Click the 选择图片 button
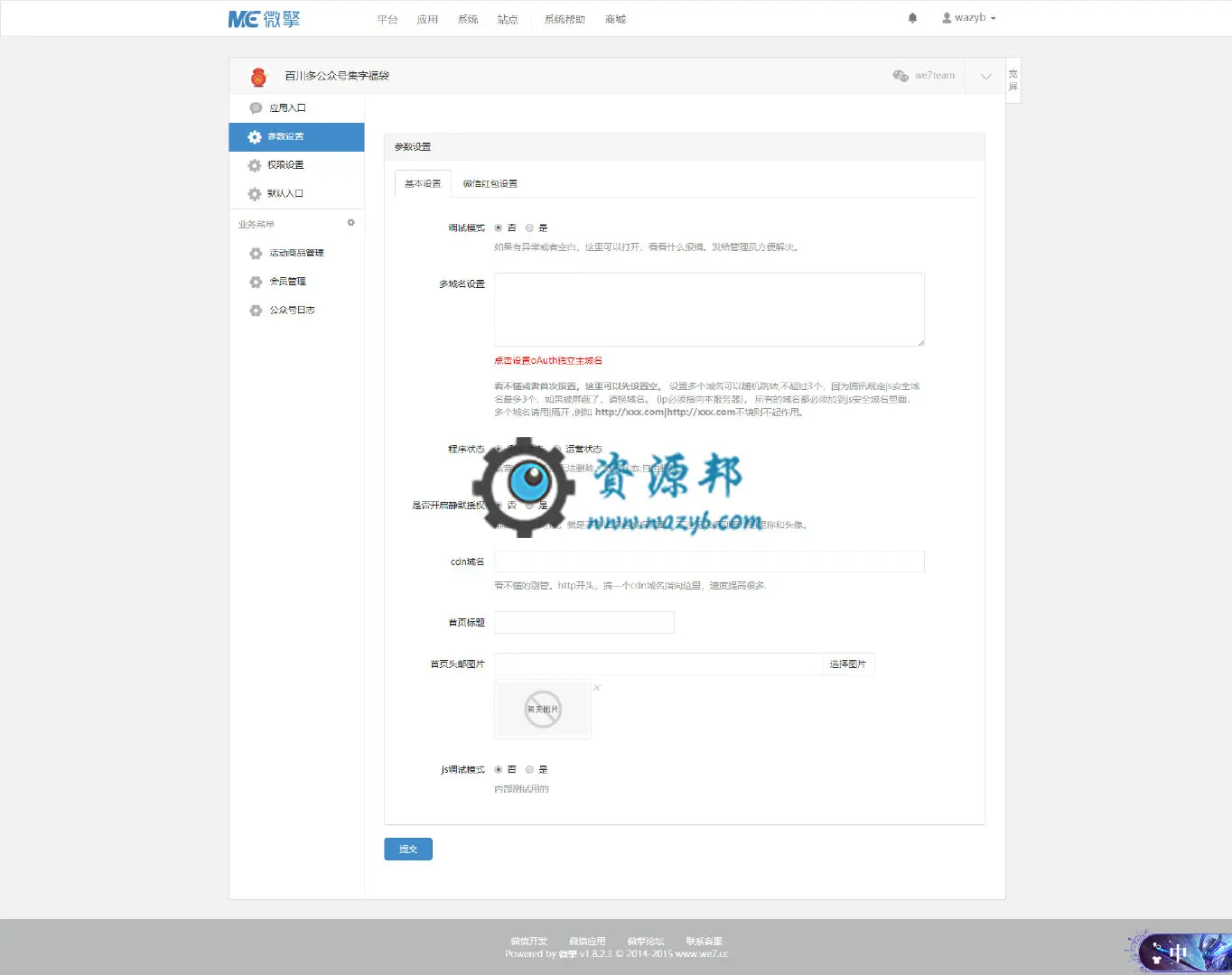Viewport: 1232px width, 975px height. point(847,664)
